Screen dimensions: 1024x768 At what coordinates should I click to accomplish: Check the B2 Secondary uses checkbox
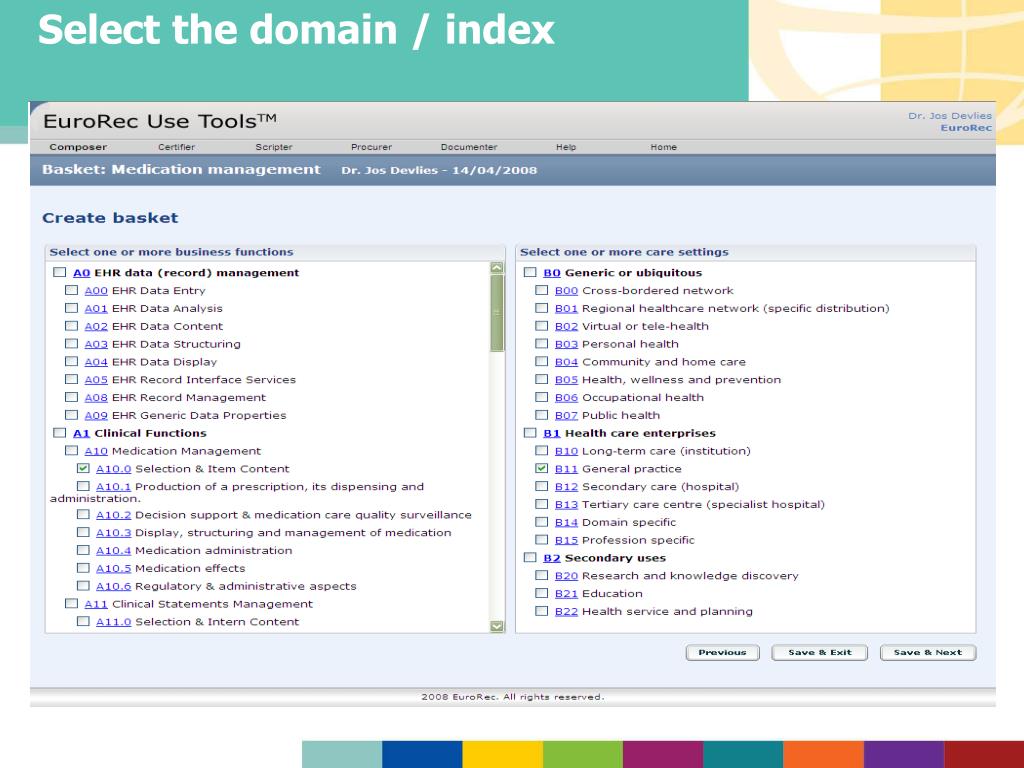coord(530,558)
